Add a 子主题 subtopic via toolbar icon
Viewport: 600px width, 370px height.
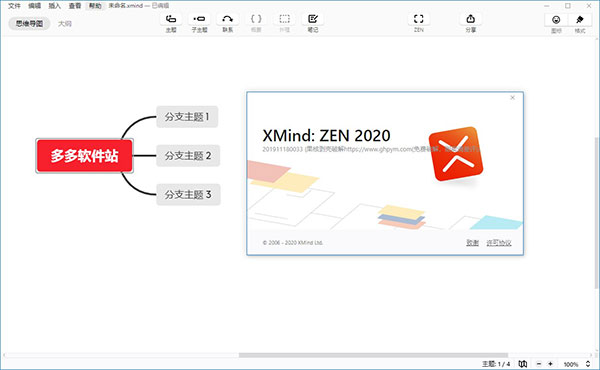(199, 19)
